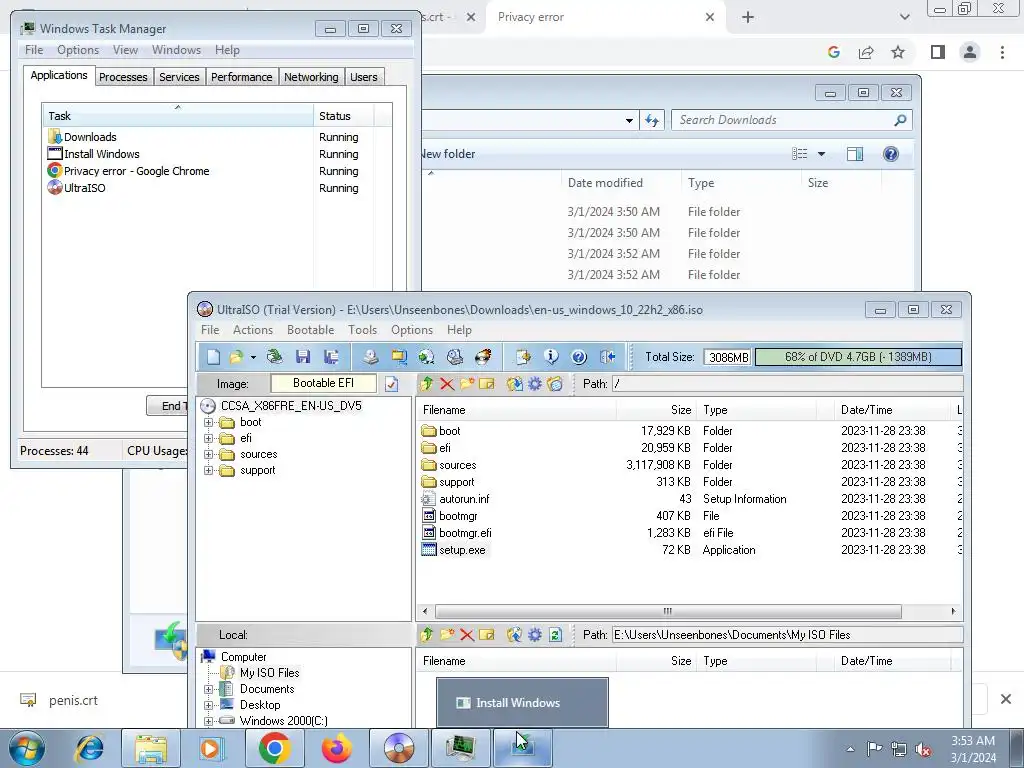This screenshot has width=1024, height=768.
Task: Click the scrollbar right arrow in image list
Action: pos(953,611)
